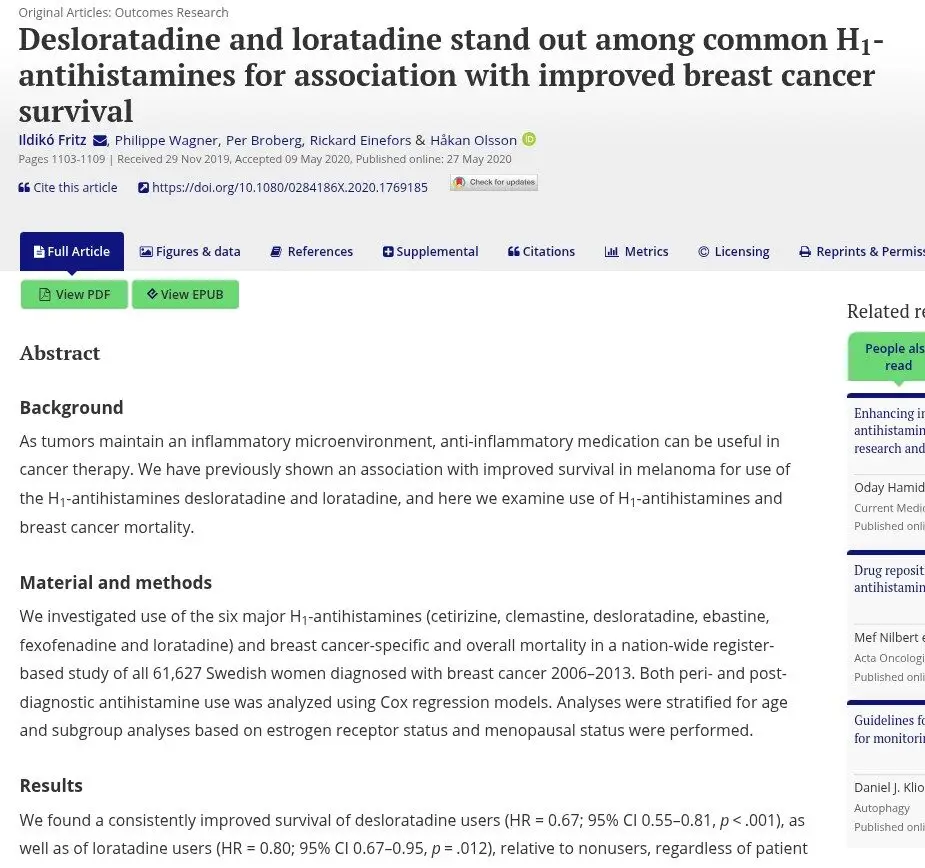This screenshot has height=868, width=925.
Task: Open the ORCID icon next to Håkan Olsson
Action: (x=529, y=139)
